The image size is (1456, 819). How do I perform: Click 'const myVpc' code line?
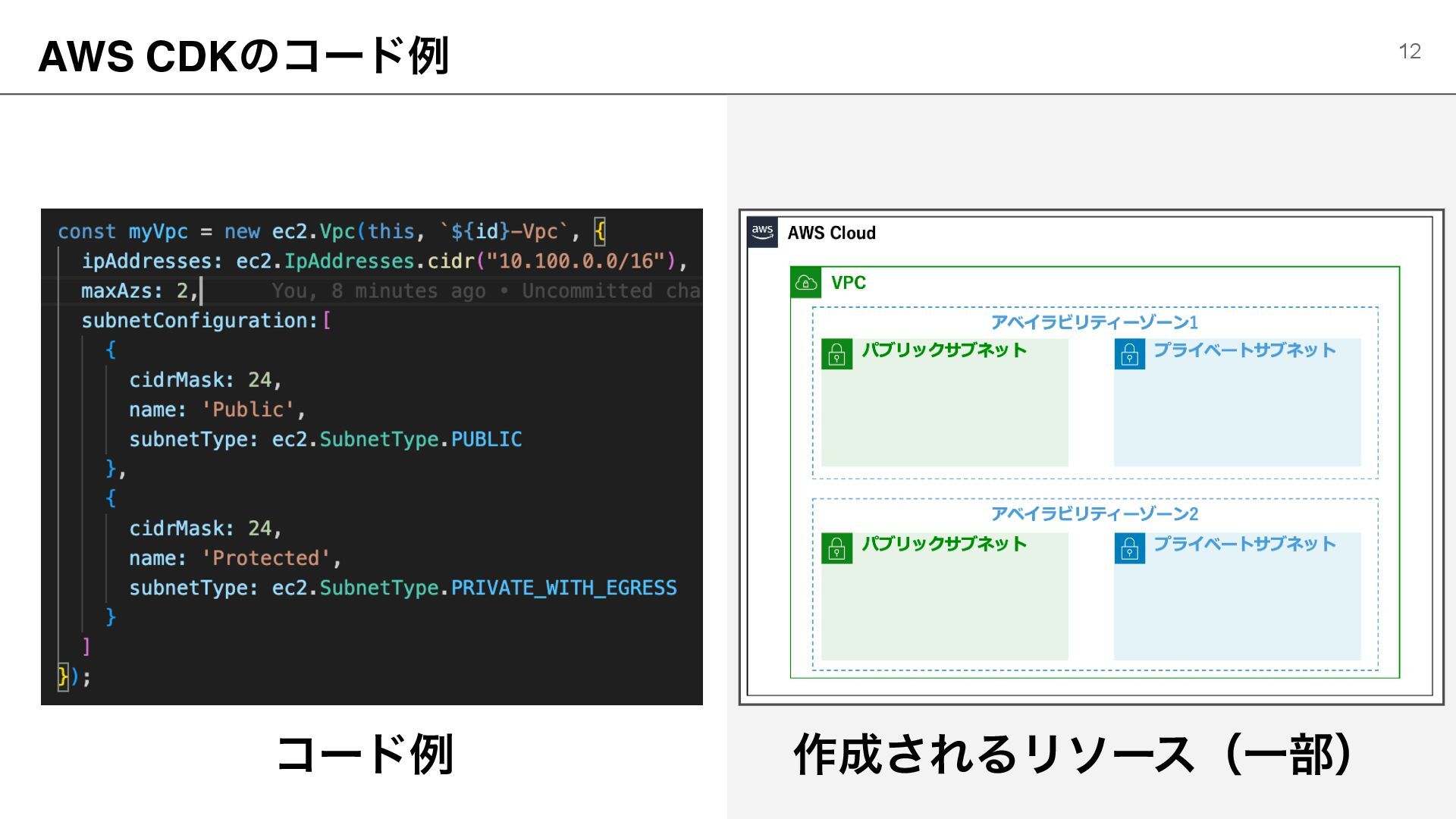332,231
